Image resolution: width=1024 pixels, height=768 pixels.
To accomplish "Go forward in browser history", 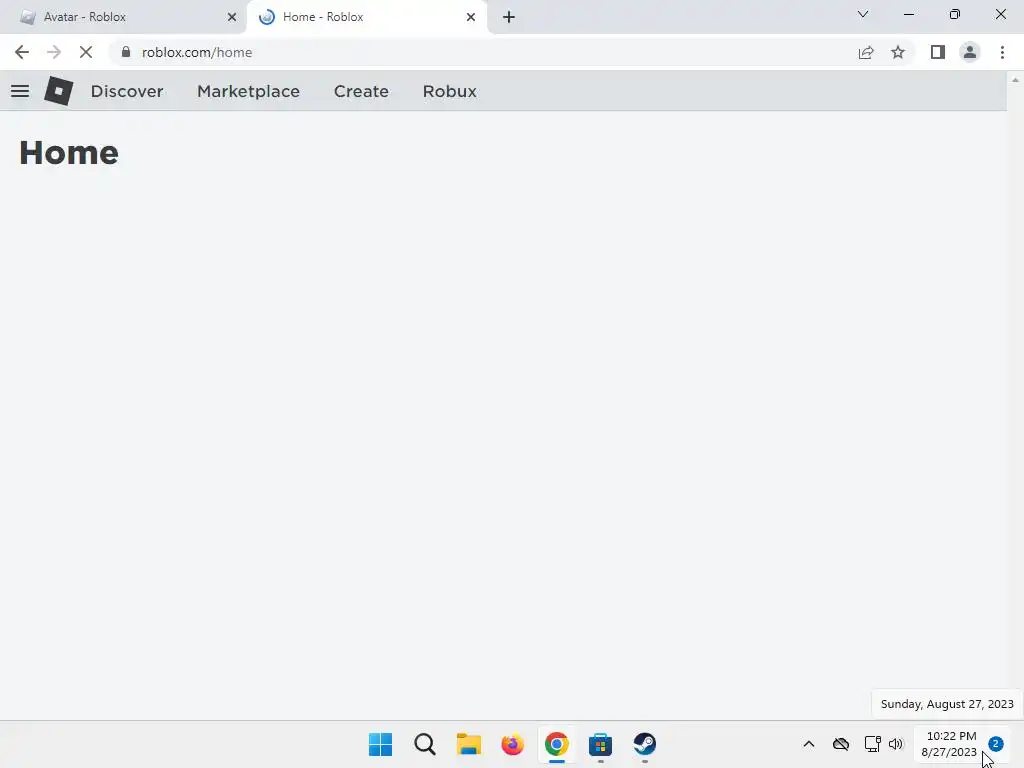I will (x=54, y=52).
